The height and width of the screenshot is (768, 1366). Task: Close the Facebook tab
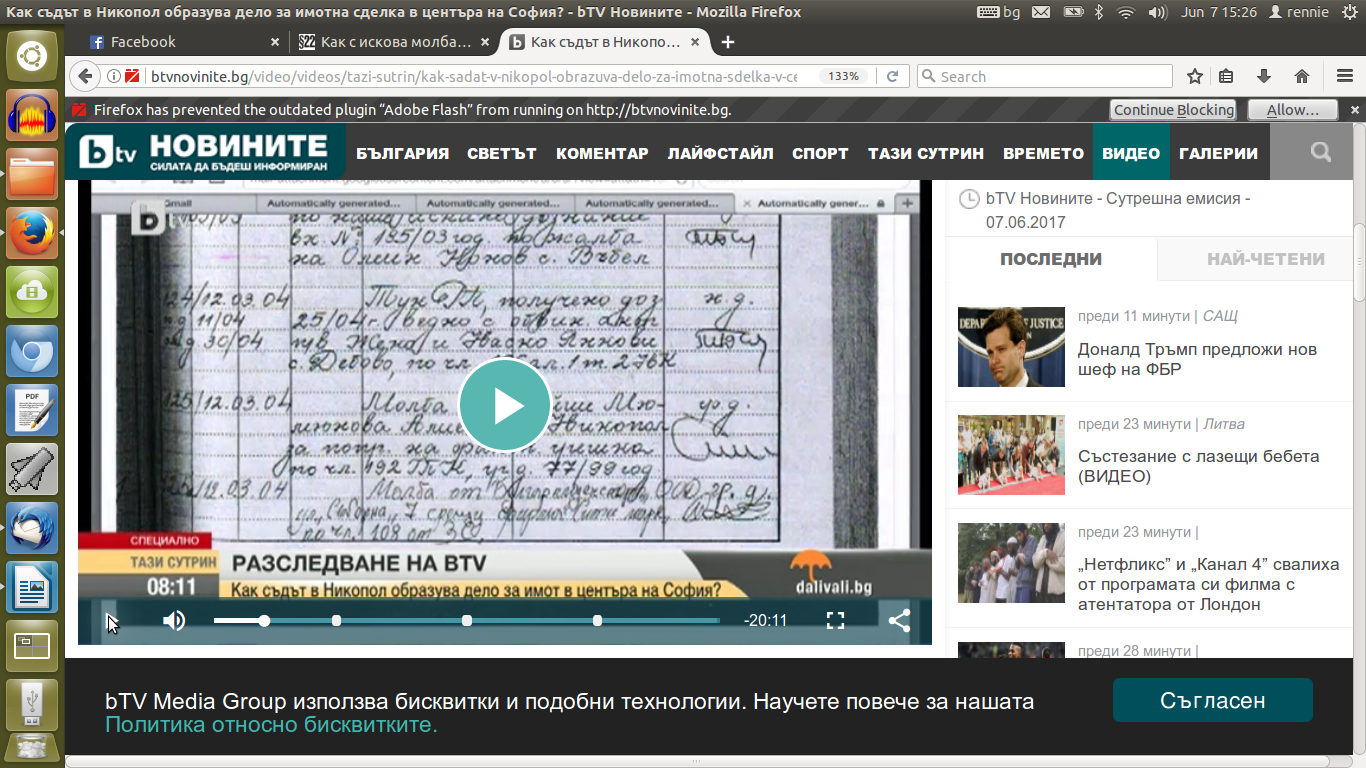click(x=275, y=42)
